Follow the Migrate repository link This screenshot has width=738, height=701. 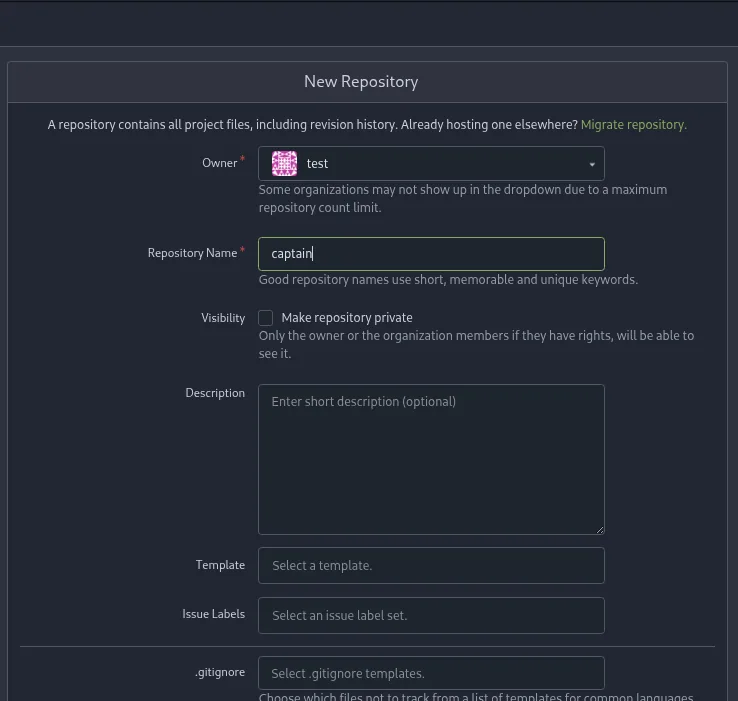(x=634, y=125)
